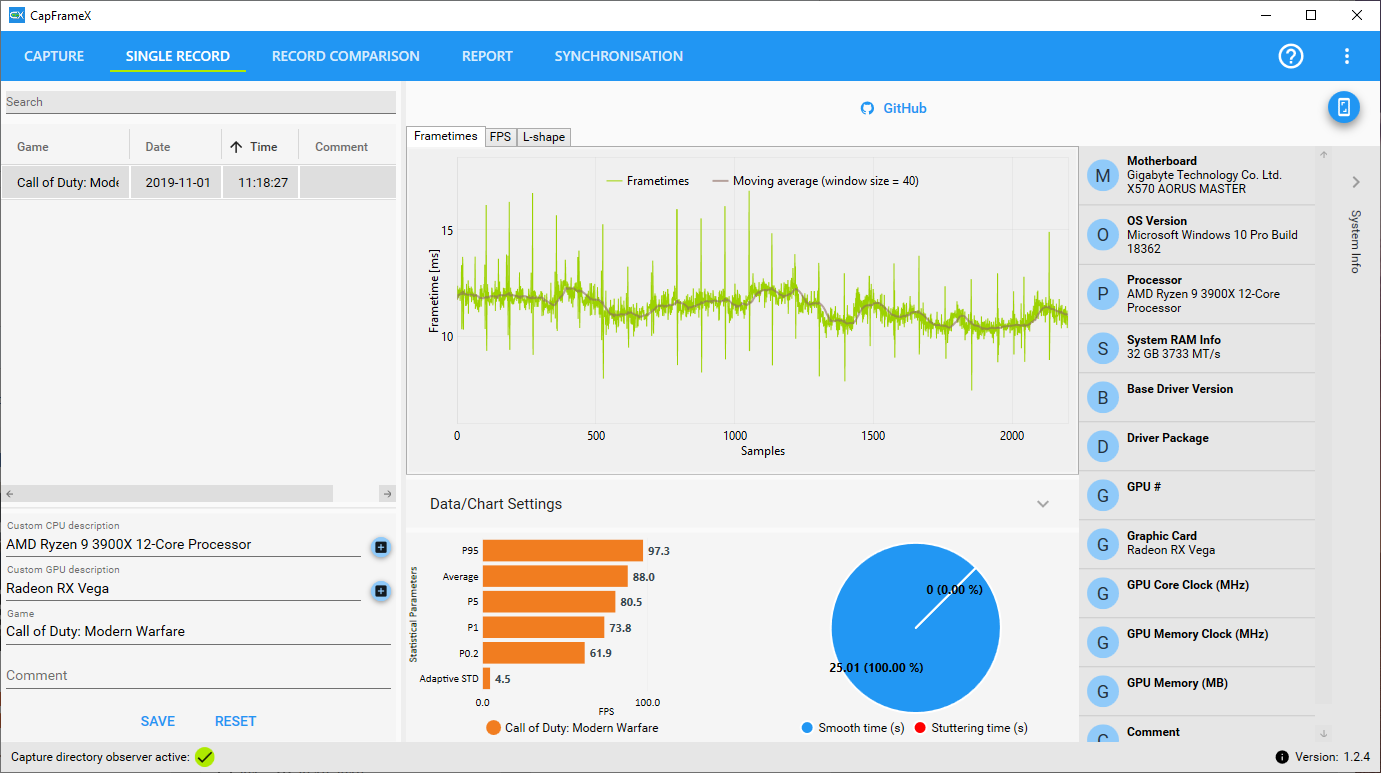Click the GPU Memory Clock G icon
Screen dimensions: 1381x773
coord(1103,642)
